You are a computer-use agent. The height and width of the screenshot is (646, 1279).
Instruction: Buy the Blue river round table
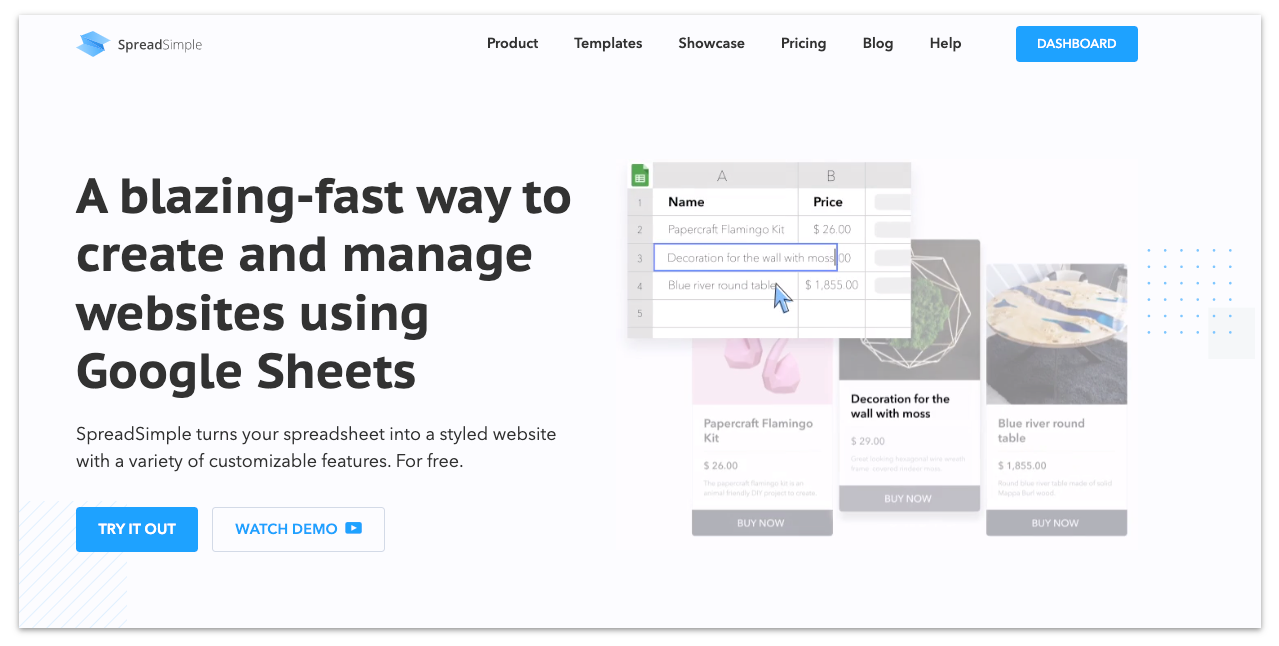click(1056, 522)
